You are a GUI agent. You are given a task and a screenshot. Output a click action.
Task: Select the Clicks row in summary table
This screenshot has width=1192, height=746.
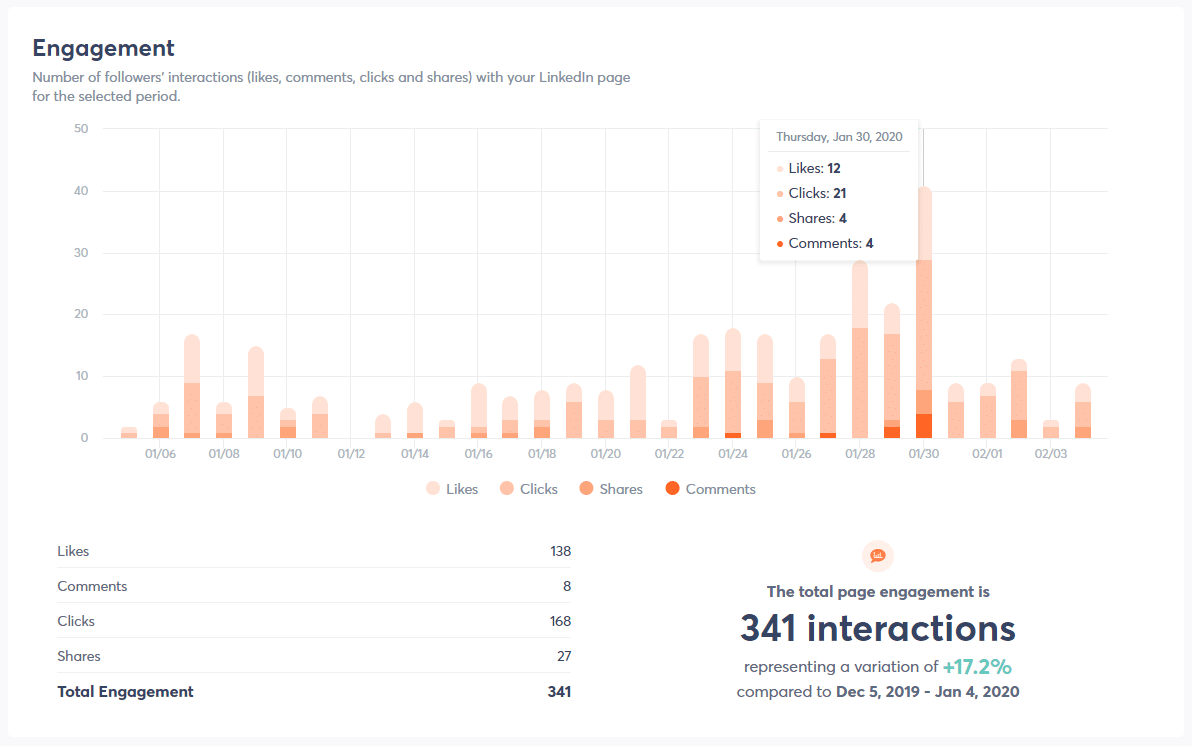click(314, 621)
